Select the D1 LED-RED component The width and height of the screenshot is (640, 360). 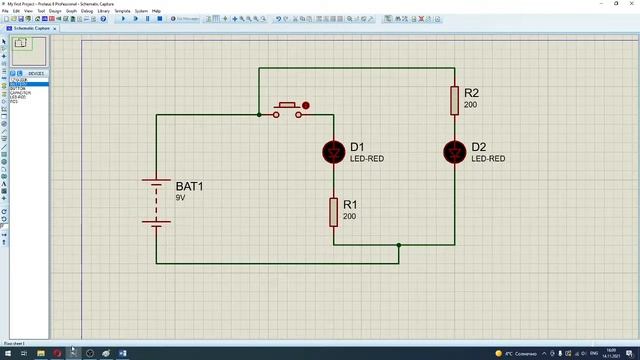tap(333, 152)
